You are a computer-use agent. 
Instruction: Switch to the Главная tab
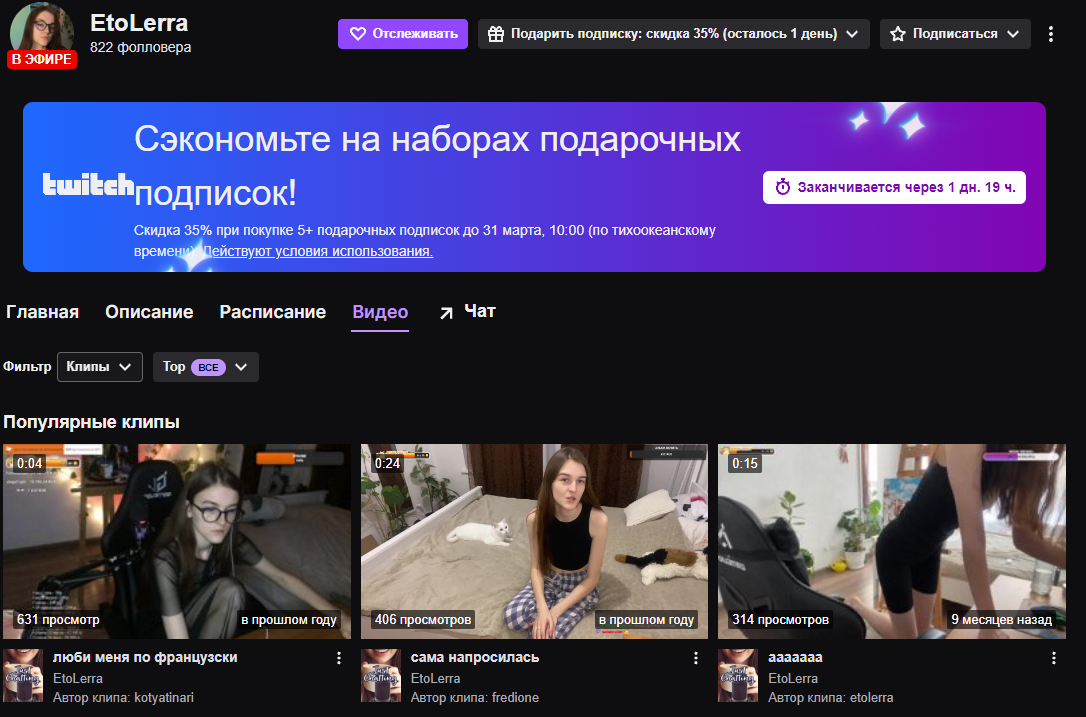[42, 312]
